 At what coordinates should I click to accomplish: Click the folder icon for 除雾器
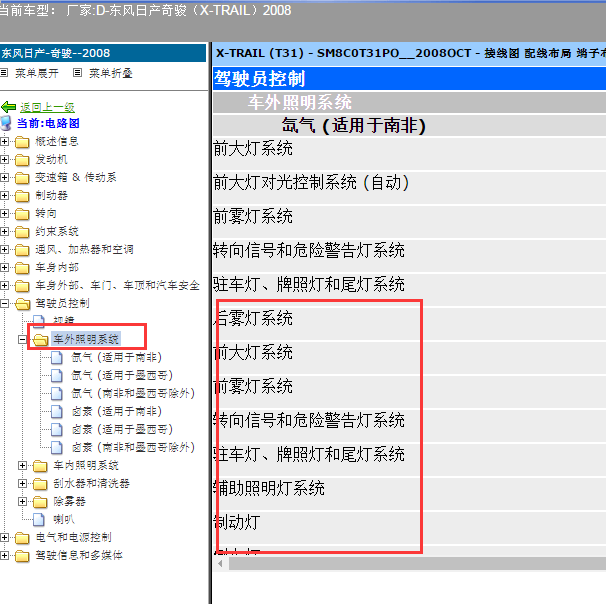click(40, 502)
